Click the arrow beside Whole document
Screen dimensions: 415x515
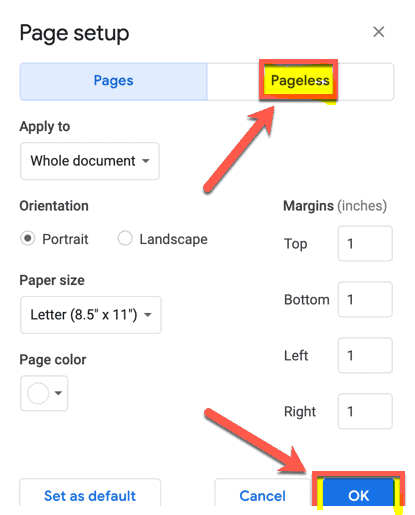(146, 161)
